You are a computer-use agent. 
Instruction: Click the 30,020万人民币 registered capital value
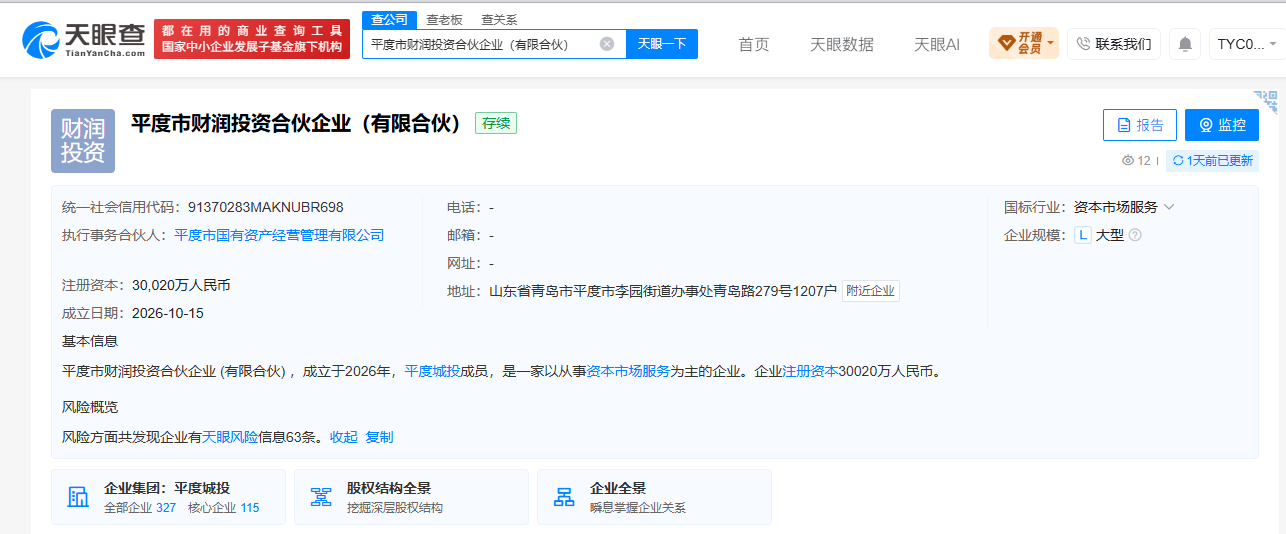coord(181,285)
